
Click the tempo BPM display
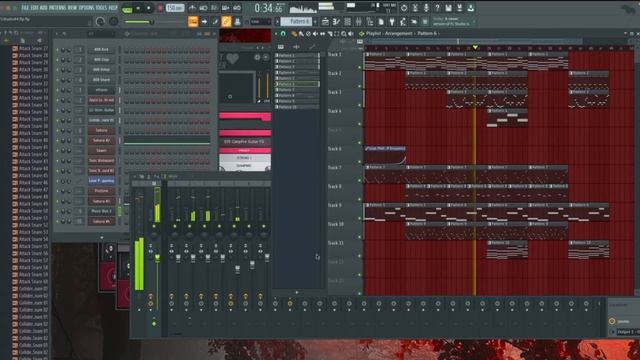point(175,8)
